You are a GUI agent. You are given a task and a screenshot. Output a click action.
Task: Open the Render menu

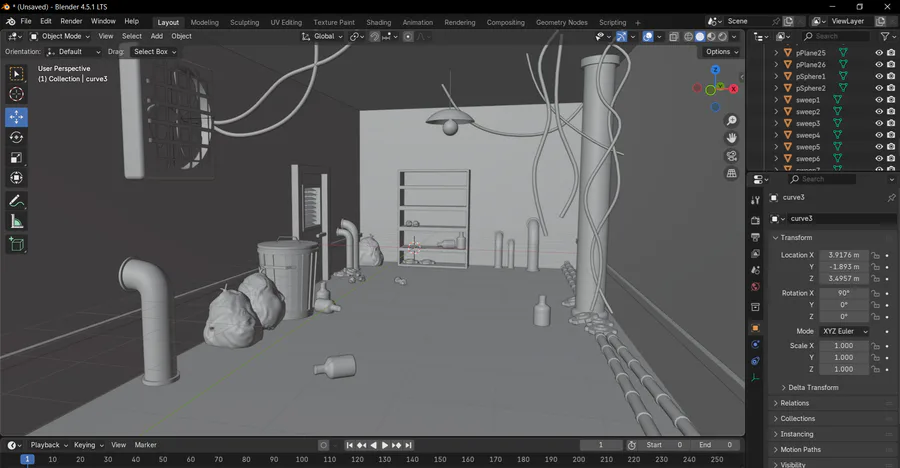[71, 21]
